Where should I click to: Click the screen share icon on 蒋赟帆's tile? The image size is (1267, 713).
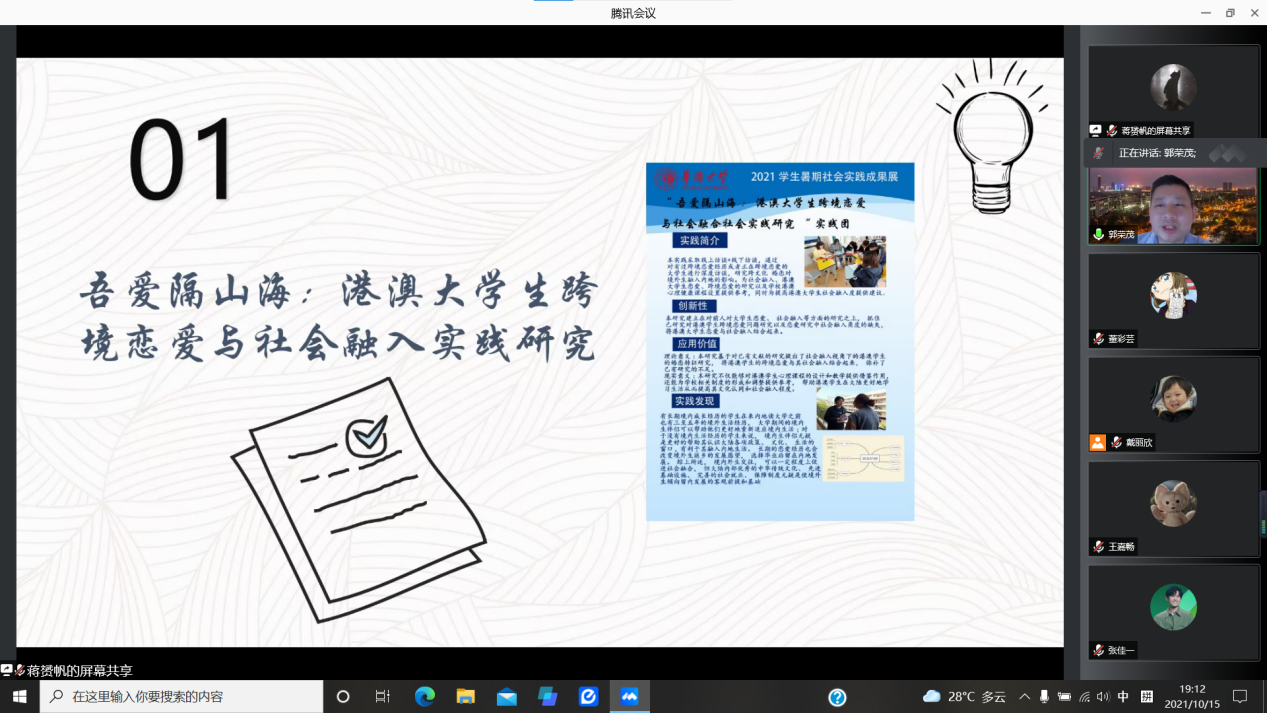pos(1096,131)
